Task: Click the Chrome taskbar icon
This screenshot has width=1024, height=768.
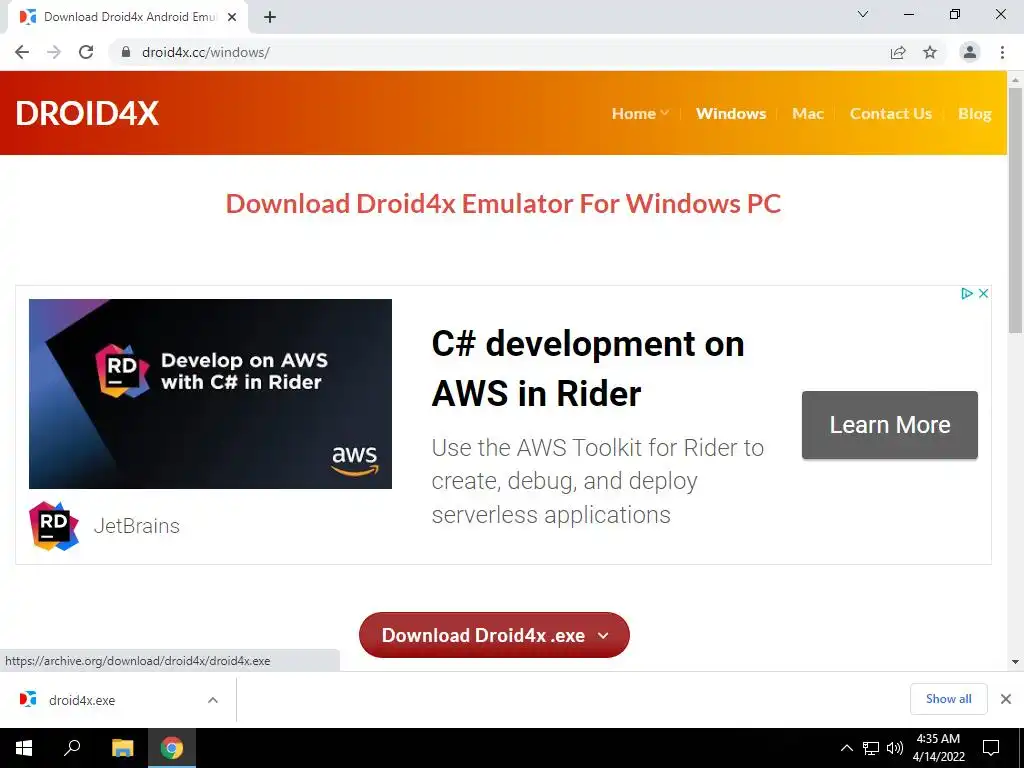Action: [x=172, y=748]
